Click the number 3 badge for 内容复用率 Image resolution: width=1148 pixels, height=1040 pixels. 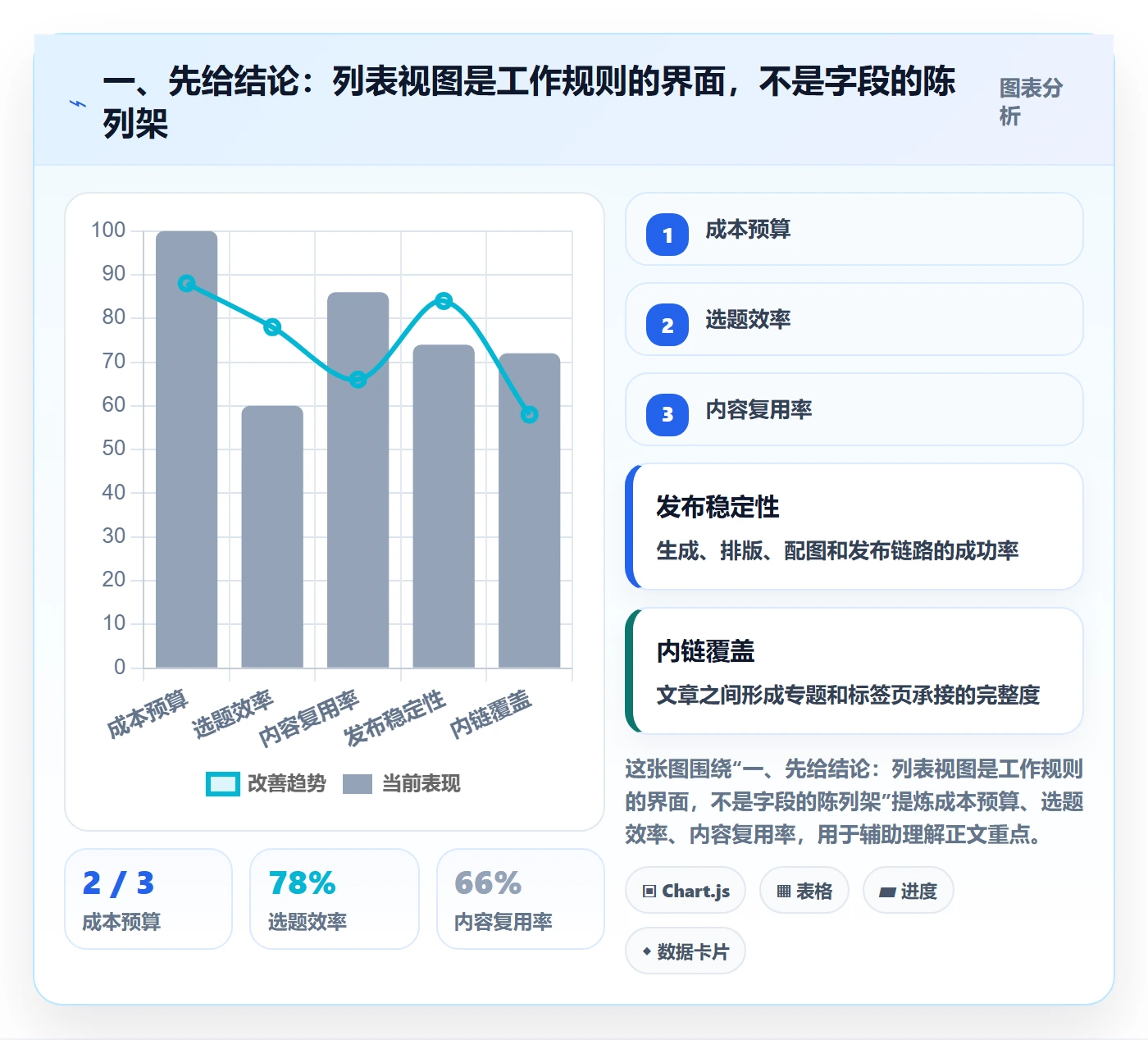click(667, 415)
